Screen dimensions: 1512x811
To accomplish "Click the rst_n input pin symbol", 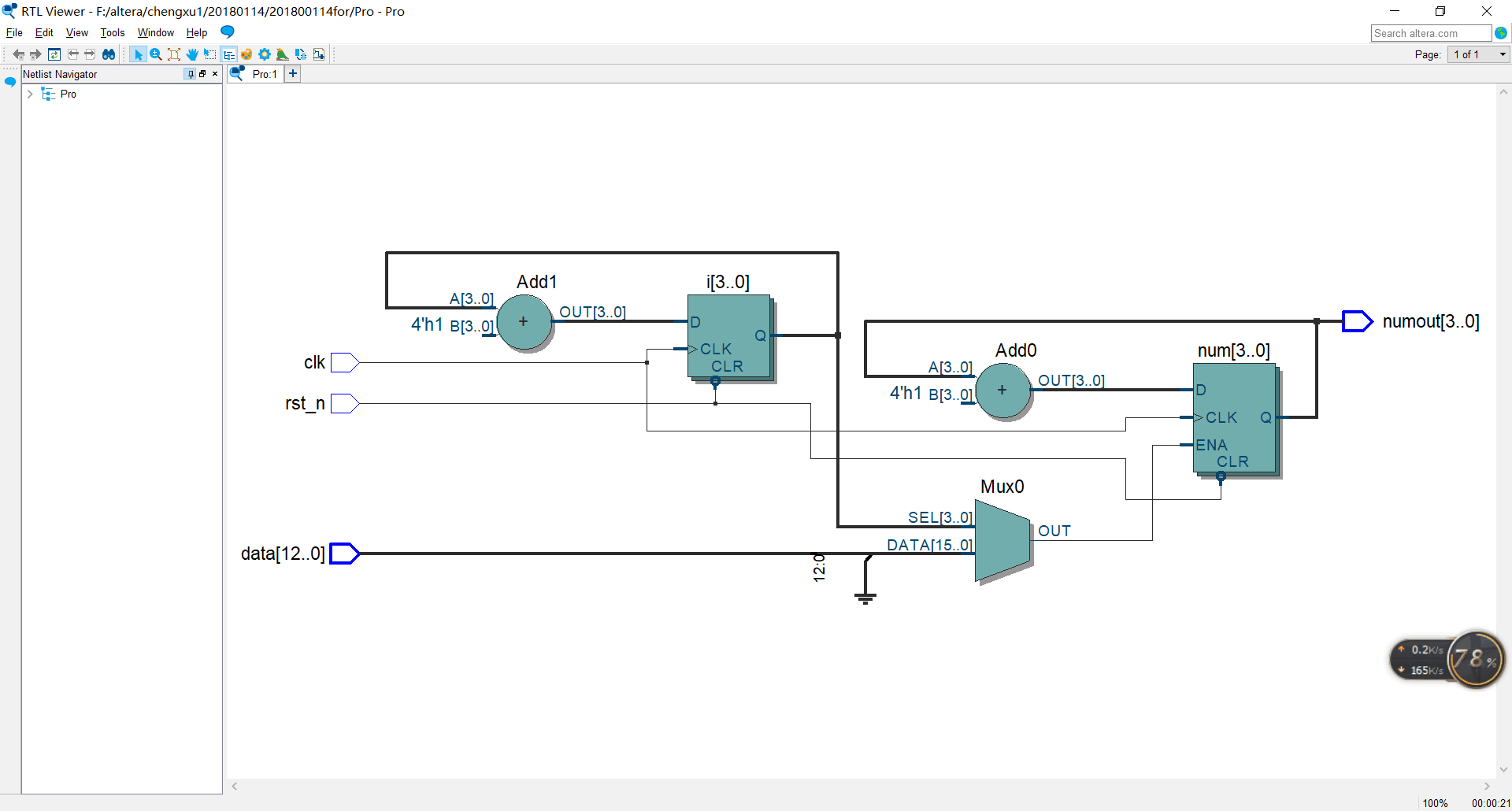I will pos(345,403).
